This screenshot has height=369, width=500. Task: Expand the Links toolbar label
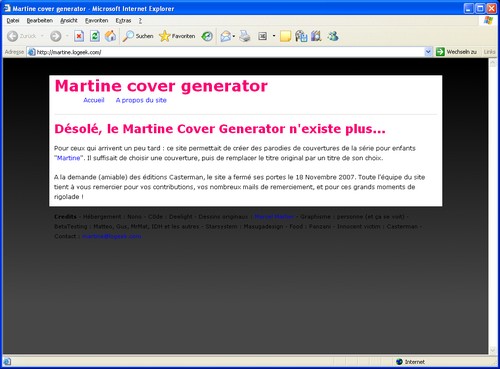(x=489, y=52)
